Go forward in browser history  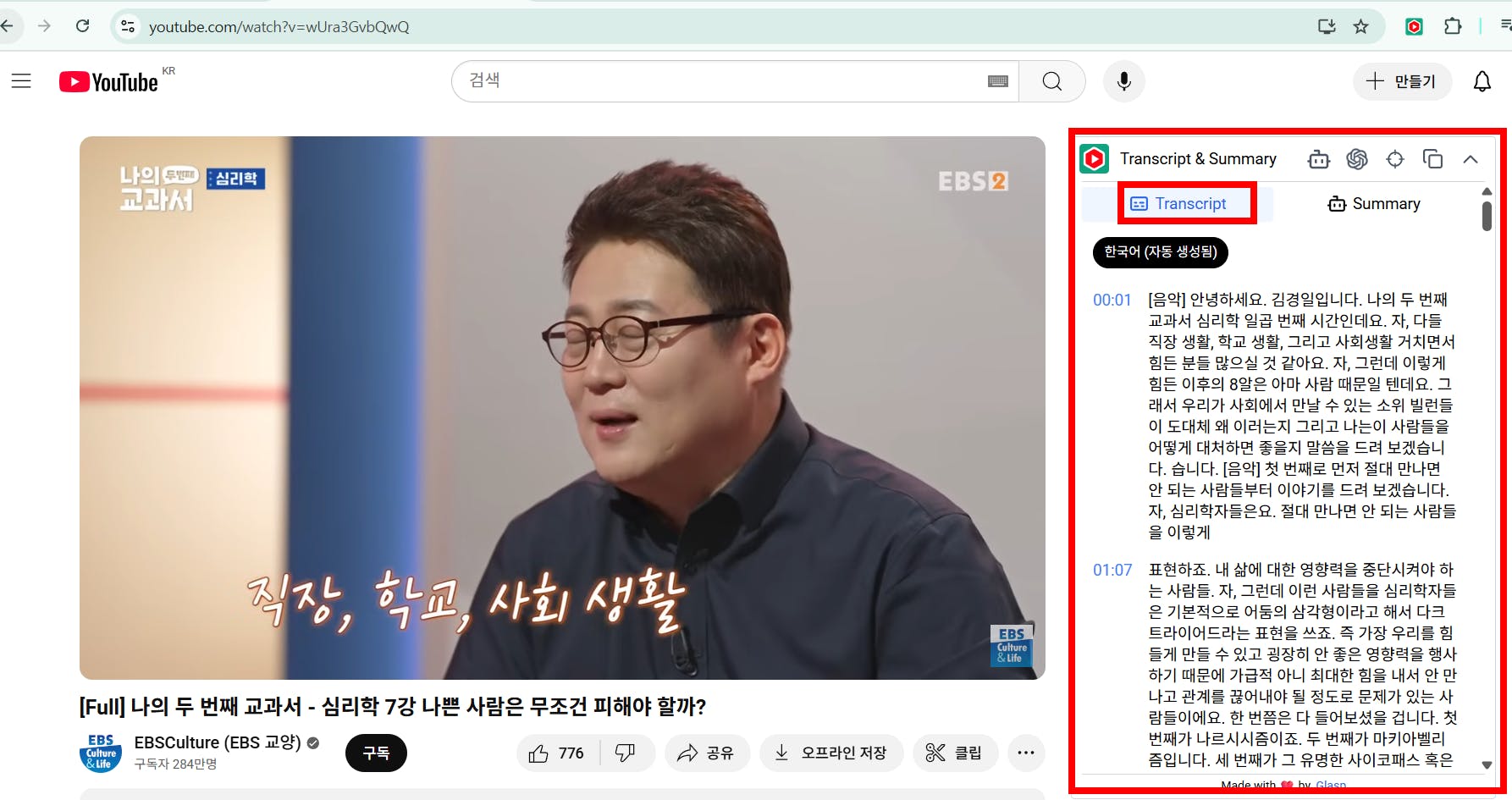pyautogui.click(x=44, y=26)
